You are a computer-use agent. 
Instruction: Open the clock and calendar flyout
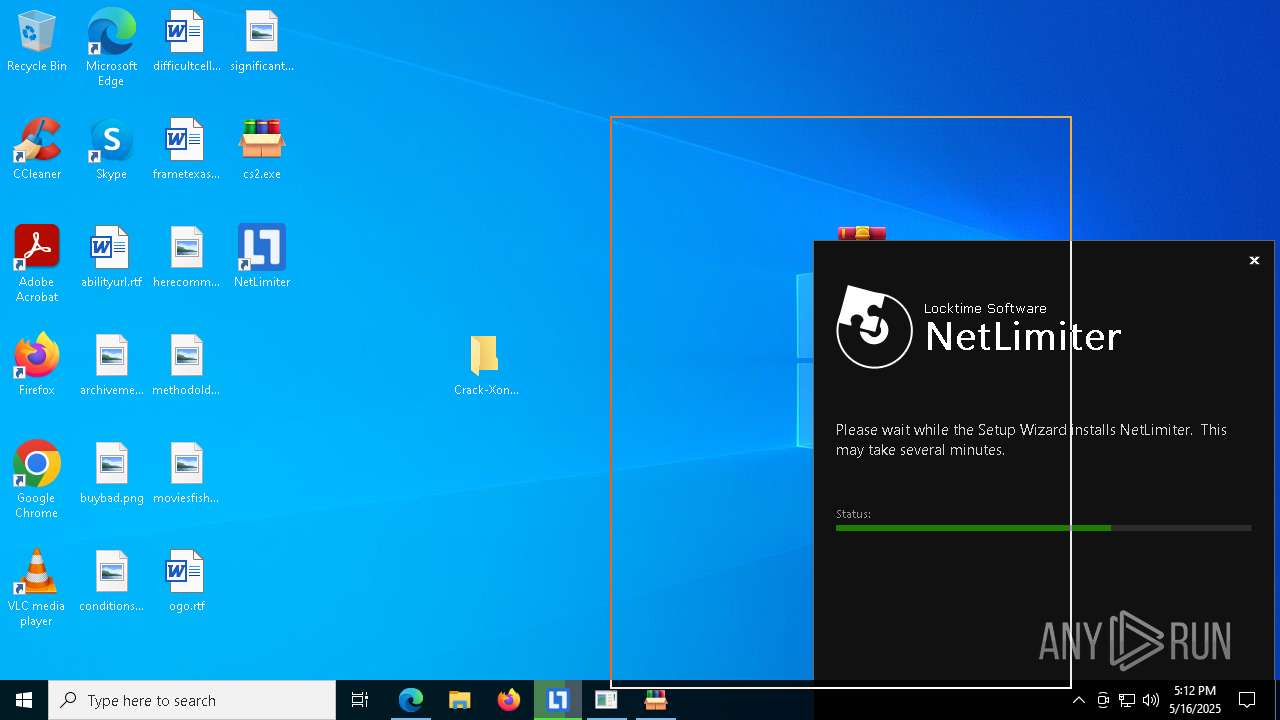click(1195, 700)
